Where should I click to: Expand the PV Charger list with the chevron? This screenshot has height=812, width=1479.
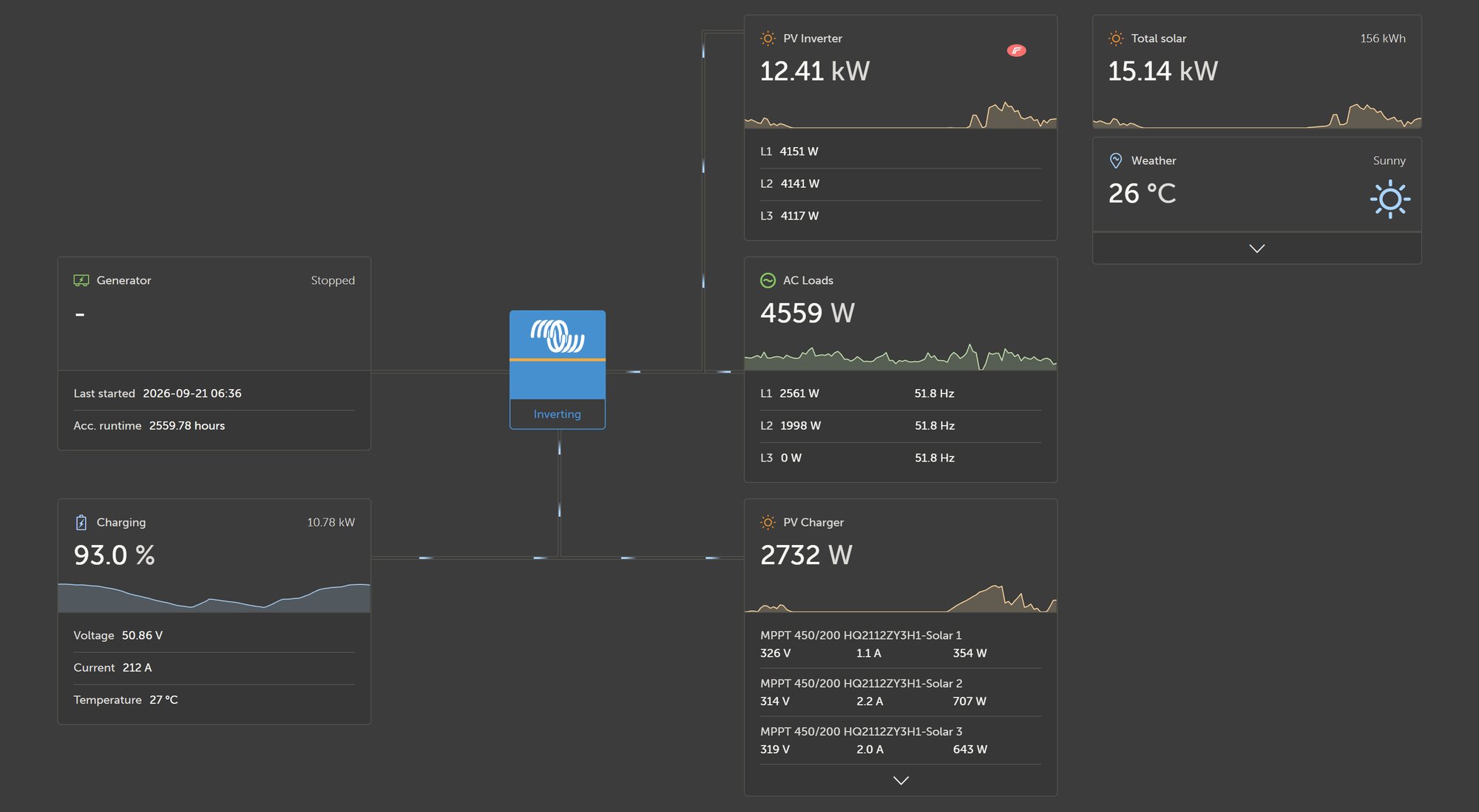tap(901, 780)
